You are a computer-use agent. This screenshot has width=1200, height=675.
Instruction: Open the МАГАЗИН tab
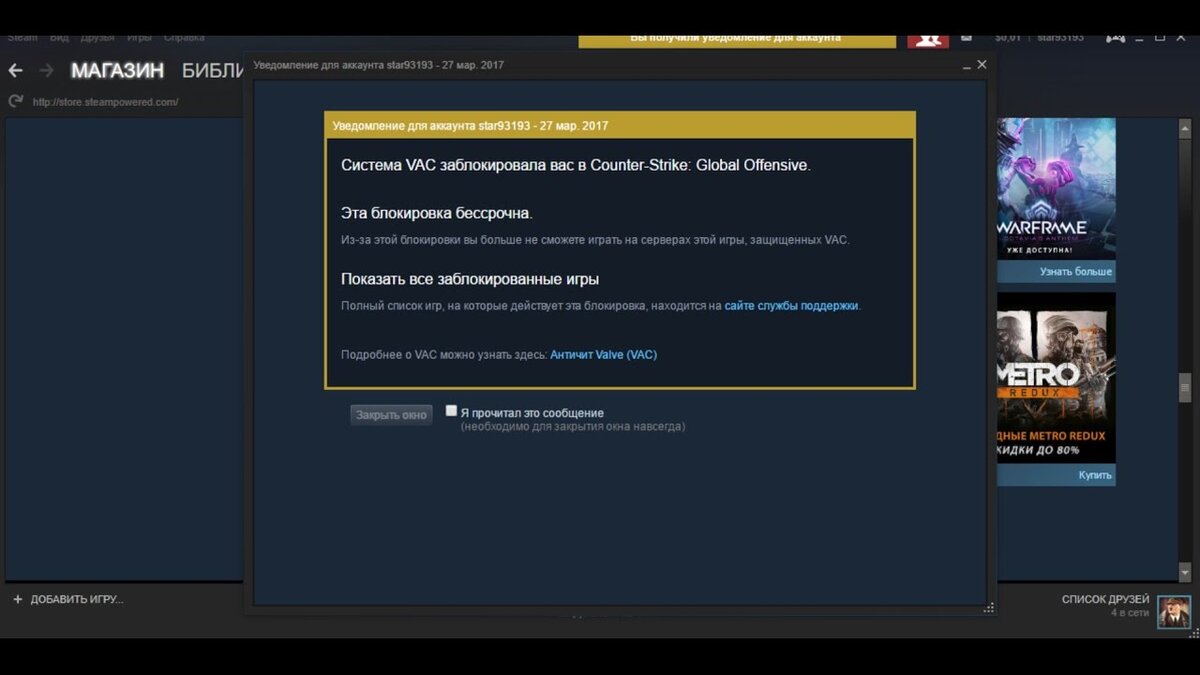point(117,71)
